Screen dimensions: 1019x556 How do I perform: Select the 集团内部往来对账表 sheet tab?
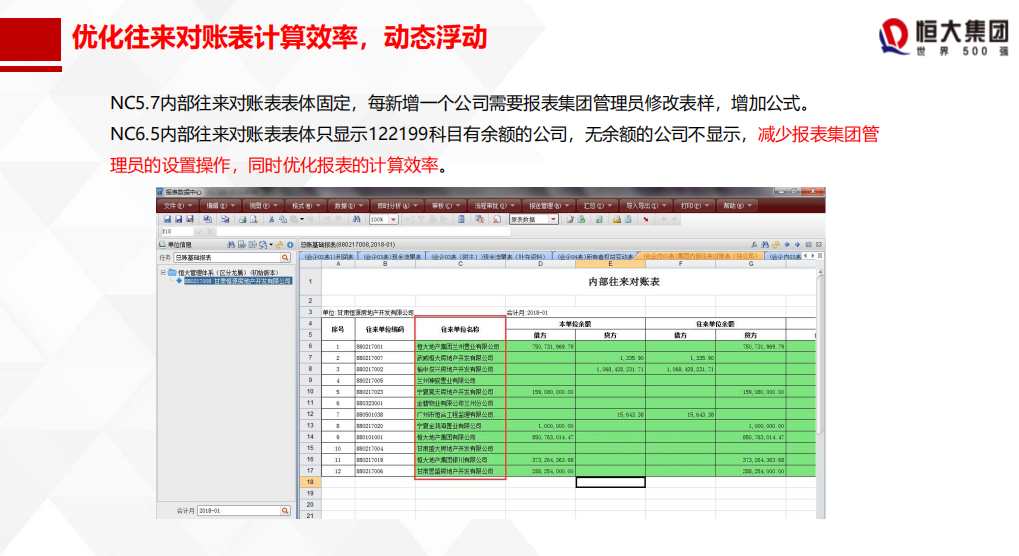[699, 257]
